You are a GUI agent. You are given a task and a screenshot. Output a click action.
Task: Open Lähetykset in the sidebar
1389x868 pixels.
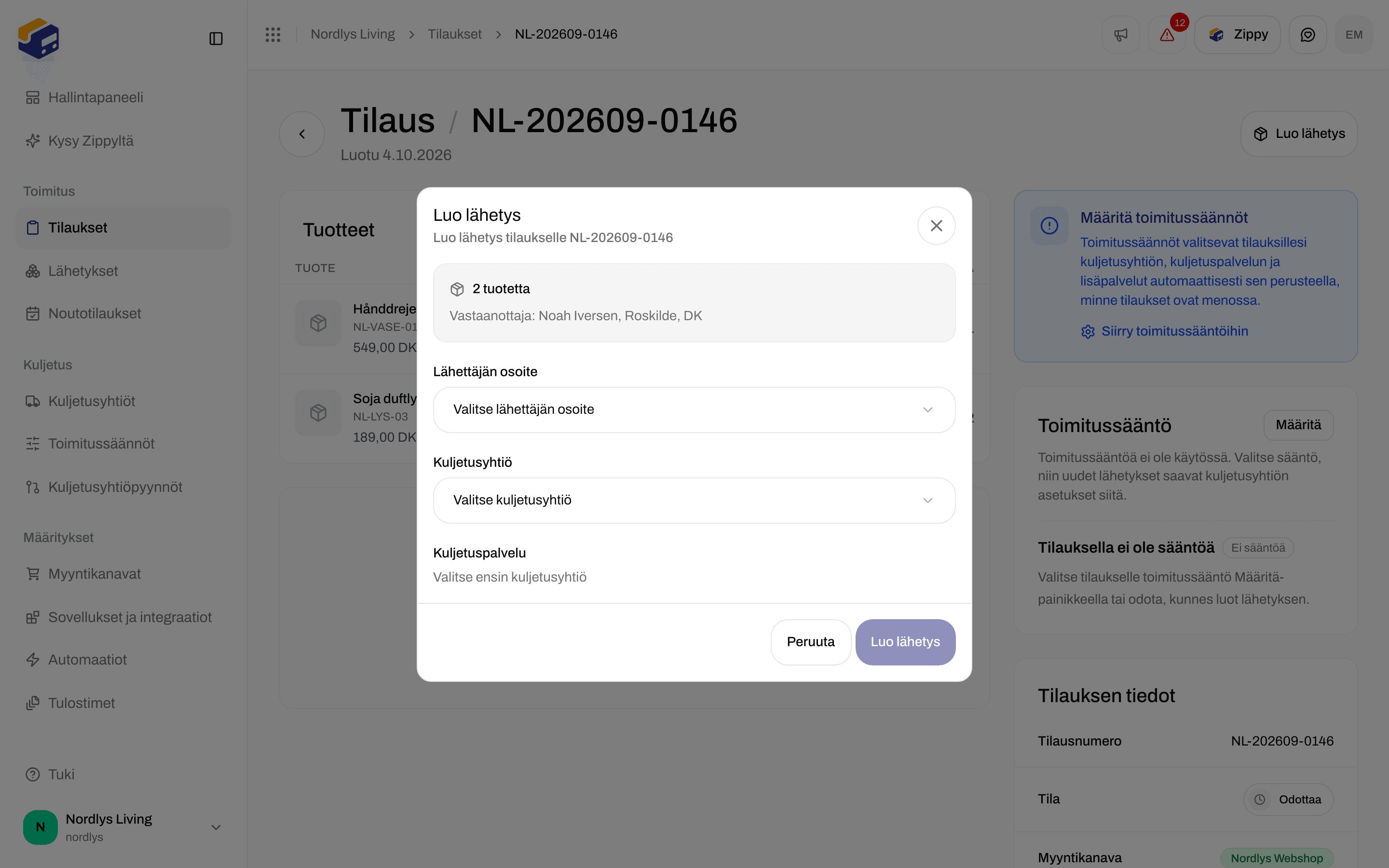pos(123,271)
